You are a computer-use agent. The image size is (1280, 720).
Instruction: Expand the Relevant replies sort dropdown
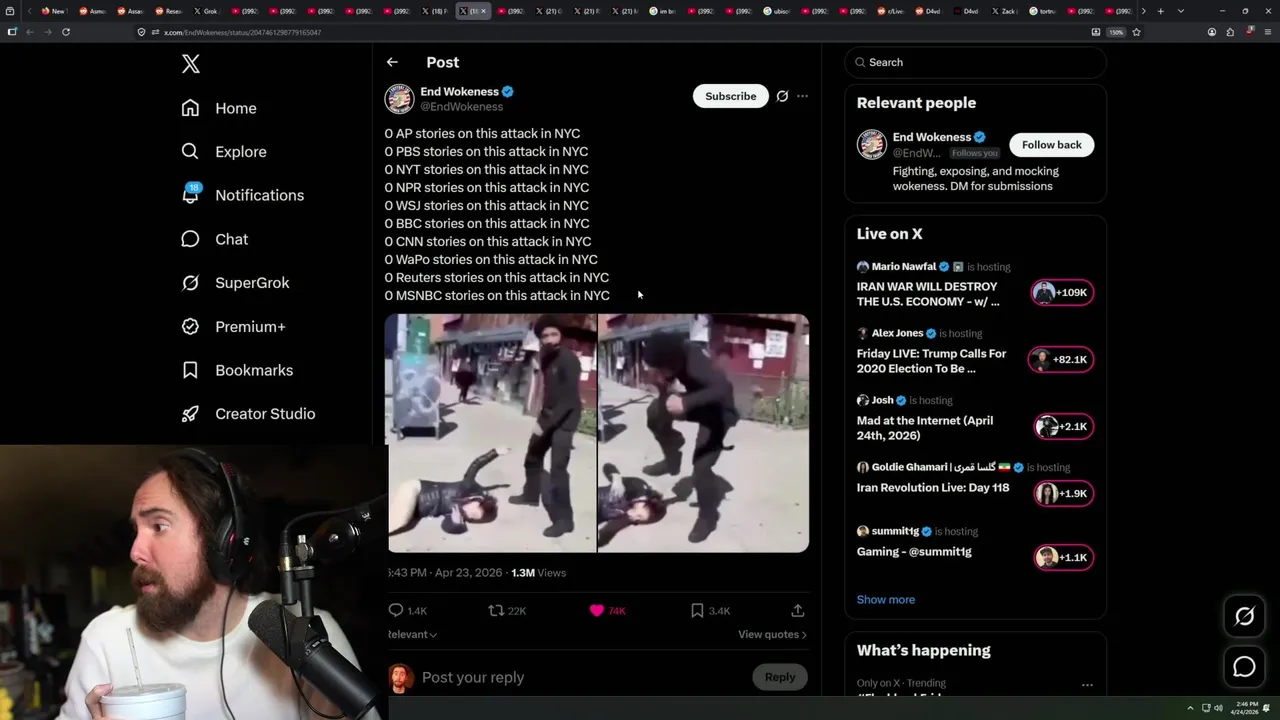[x=412, y=634]
